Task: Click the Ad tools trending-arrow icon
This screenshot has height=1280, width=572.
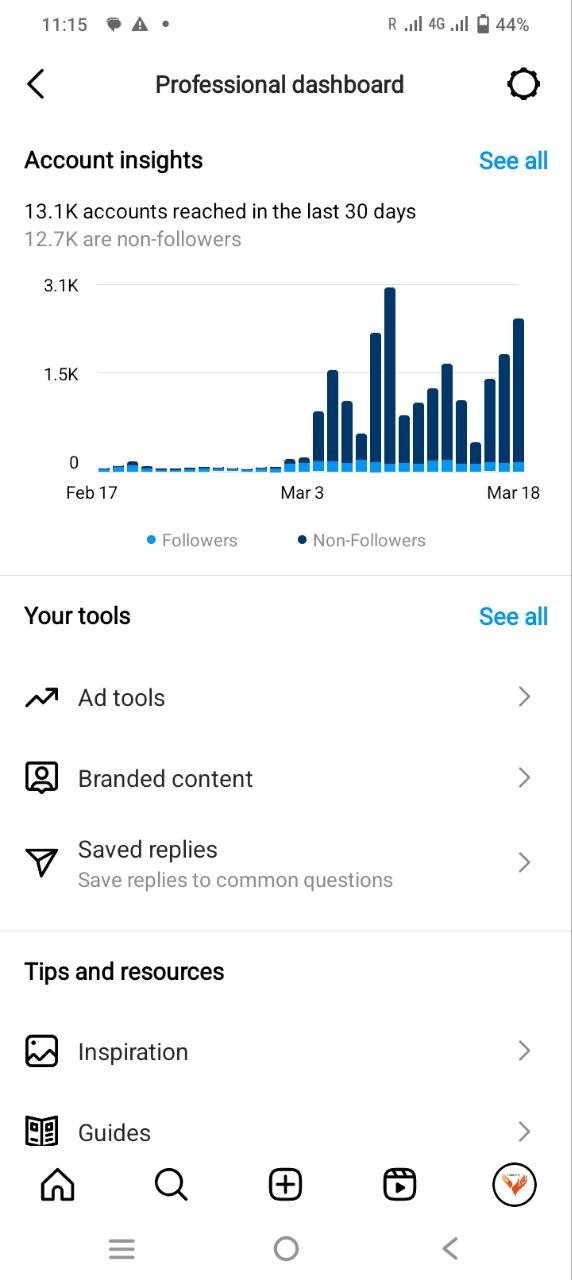Action: click(x=42, y=698)
